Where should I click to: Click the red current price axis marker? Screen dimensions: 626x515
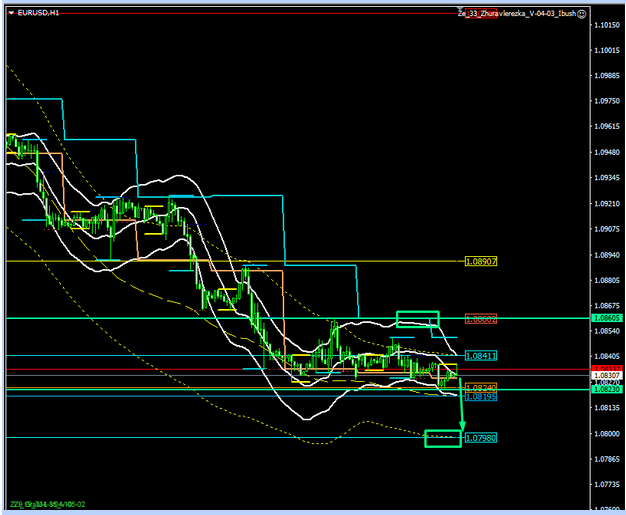(607, 370)
